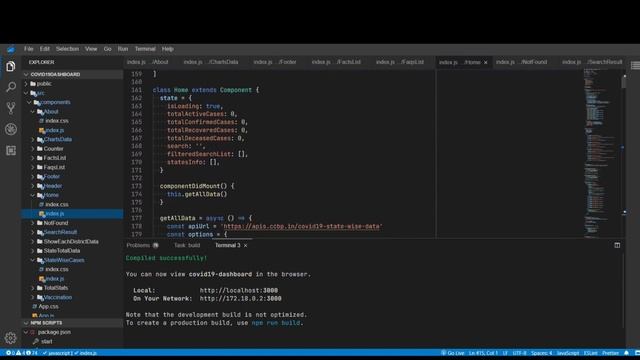Open the Manage settings gear
The image size is (640, 360).
coord(11,338)
